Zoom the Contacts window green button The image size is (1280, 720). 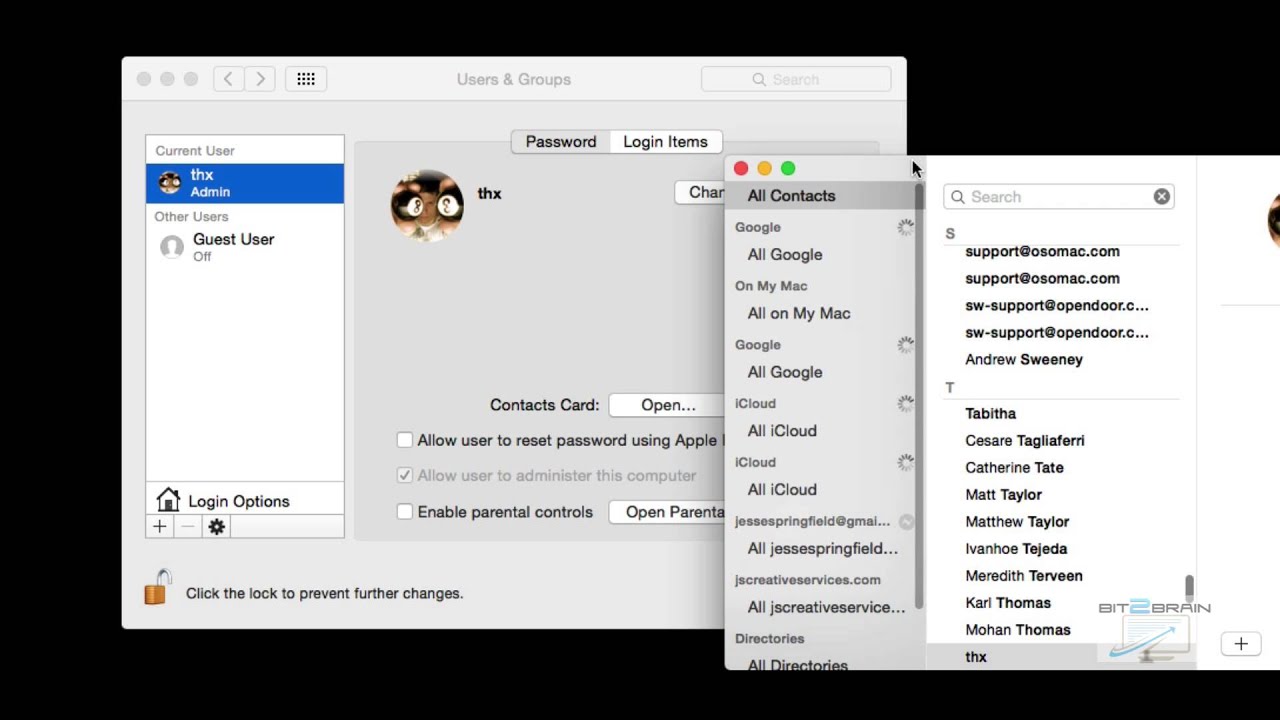(x=788, y=168)
